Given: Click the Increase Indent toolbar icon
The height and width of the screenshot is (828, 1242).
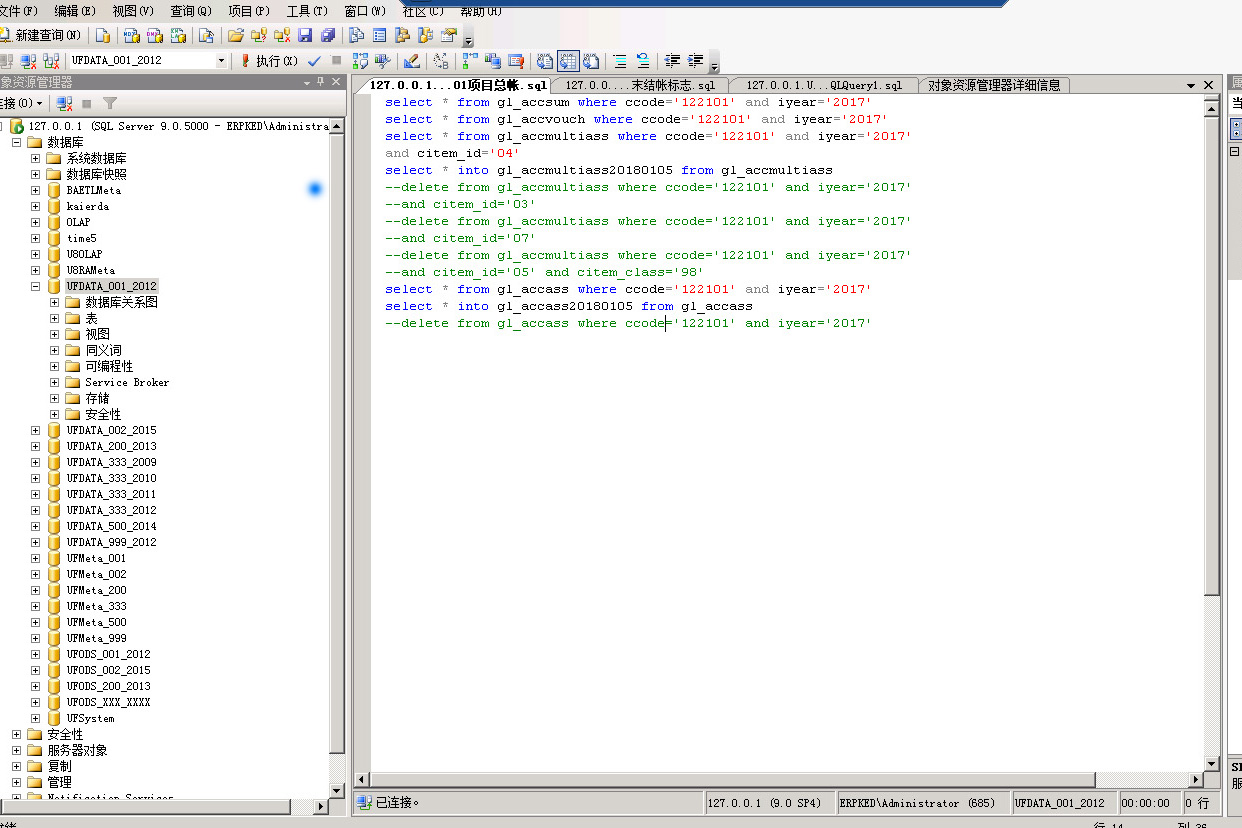Looking at the screenshot, I should click(696, 61).
